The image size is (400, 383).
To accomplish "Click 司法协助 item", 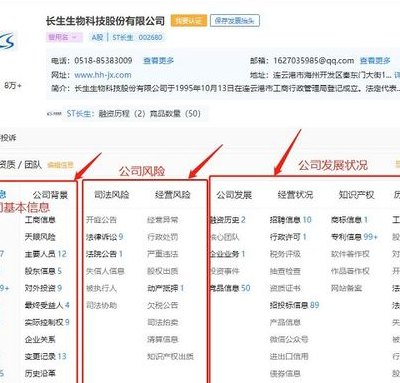I will [101, 305].
